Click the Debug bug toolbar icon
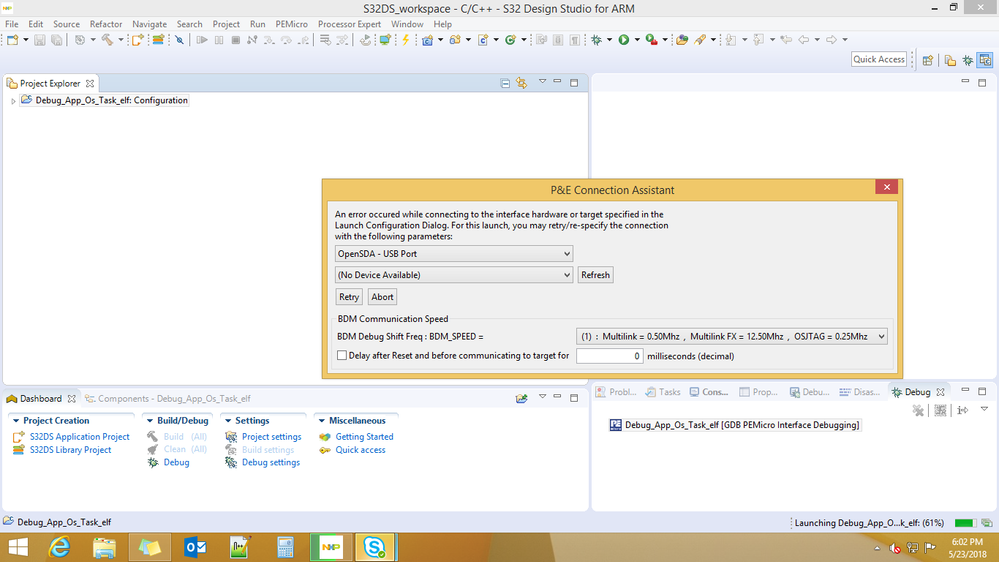Viewport: 999px width, 562px height. coord(596,40)
